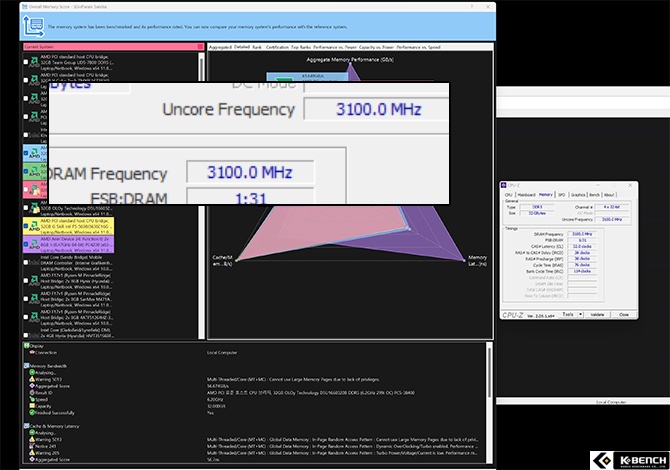Collapse the Memory Bandwidth tree node

(x=25, y=366)
